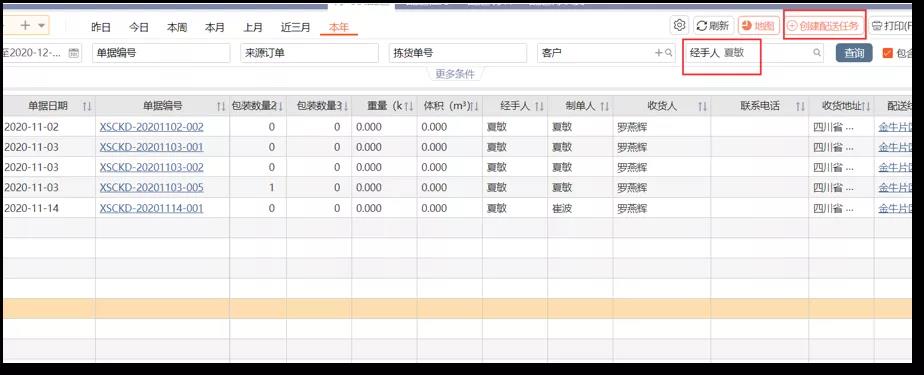This screenshot has height=375, width=924.
Task: Sort by 包装数量2 column sort icon
Action: pyautogui.click(x=280, y=106)
